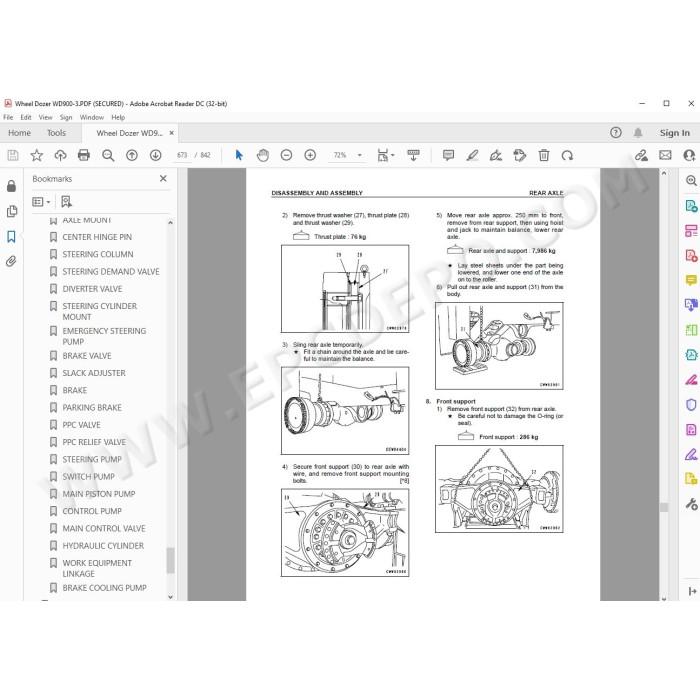Viewport: 700px width, 700px height.
Task: Toggle scrolling mode icon
Action: coord(413,155)
